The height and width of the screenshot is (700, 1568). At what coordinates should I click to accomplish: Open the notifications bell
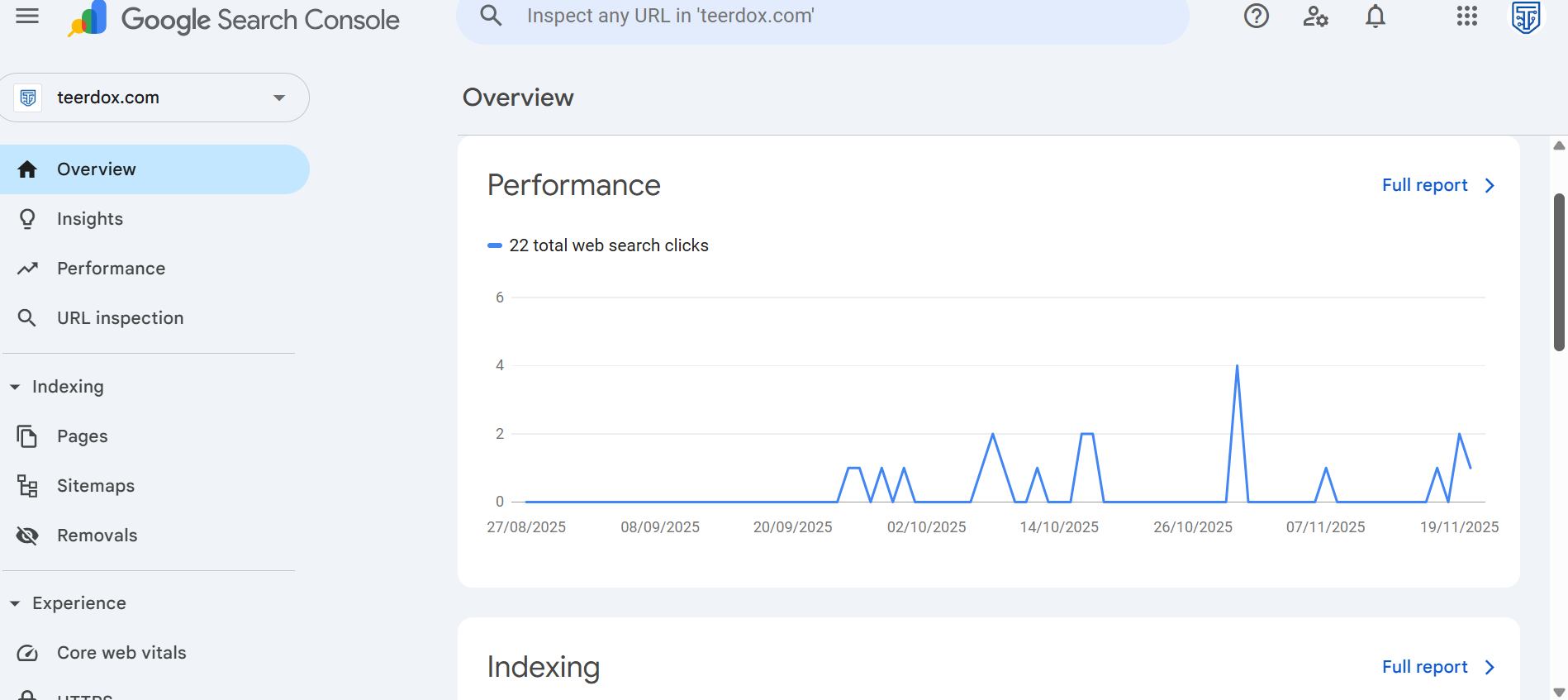(1375, 16)
